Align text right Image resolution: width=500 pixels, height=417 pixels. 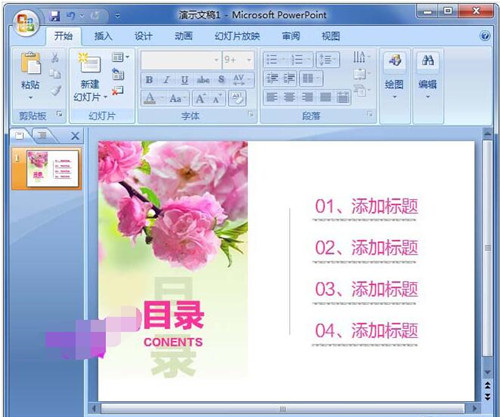pos(307,98)
